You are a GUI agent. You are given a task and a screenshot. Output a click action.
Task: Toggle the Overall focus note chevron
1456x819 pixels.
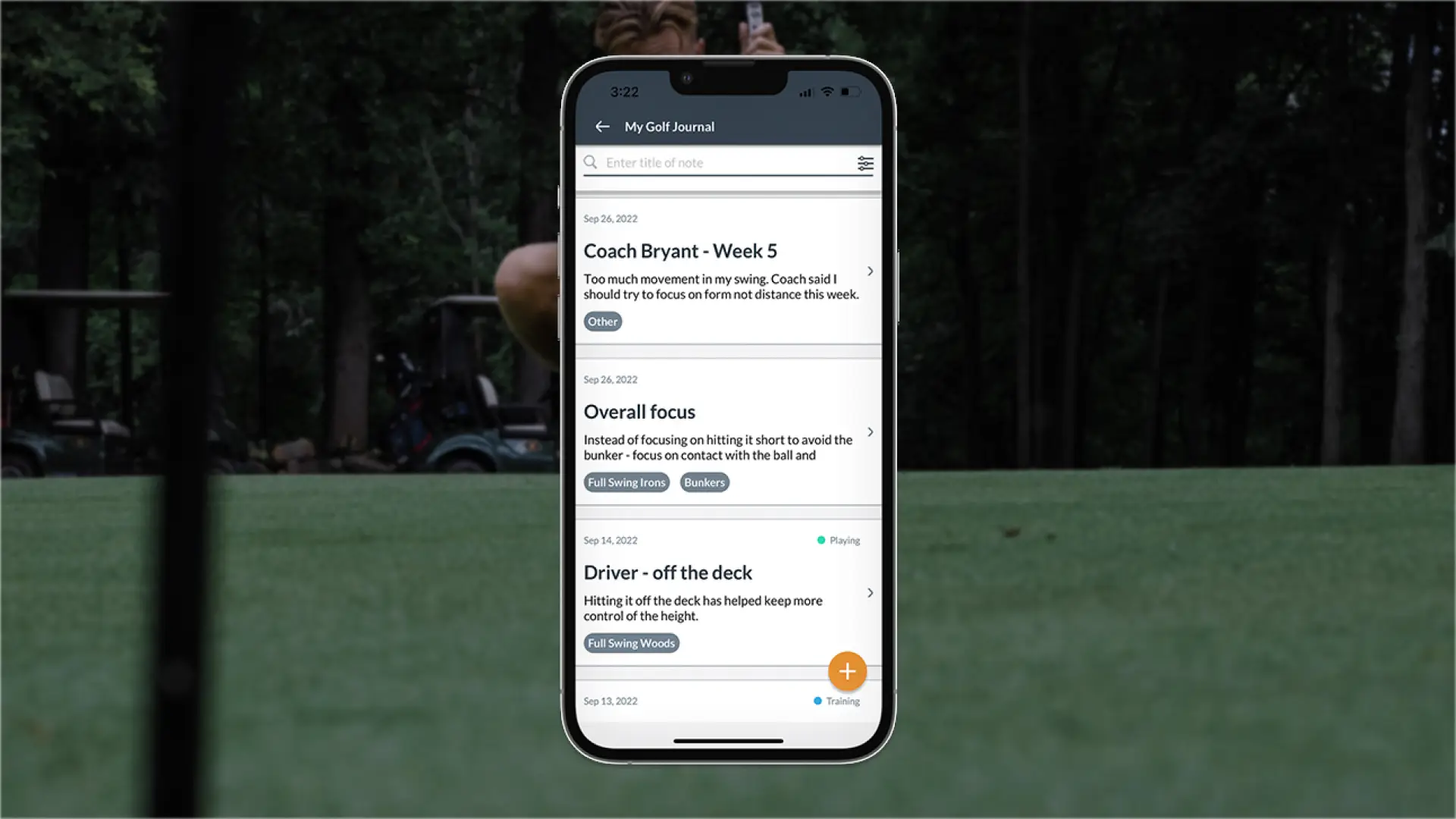coord(868,431)
